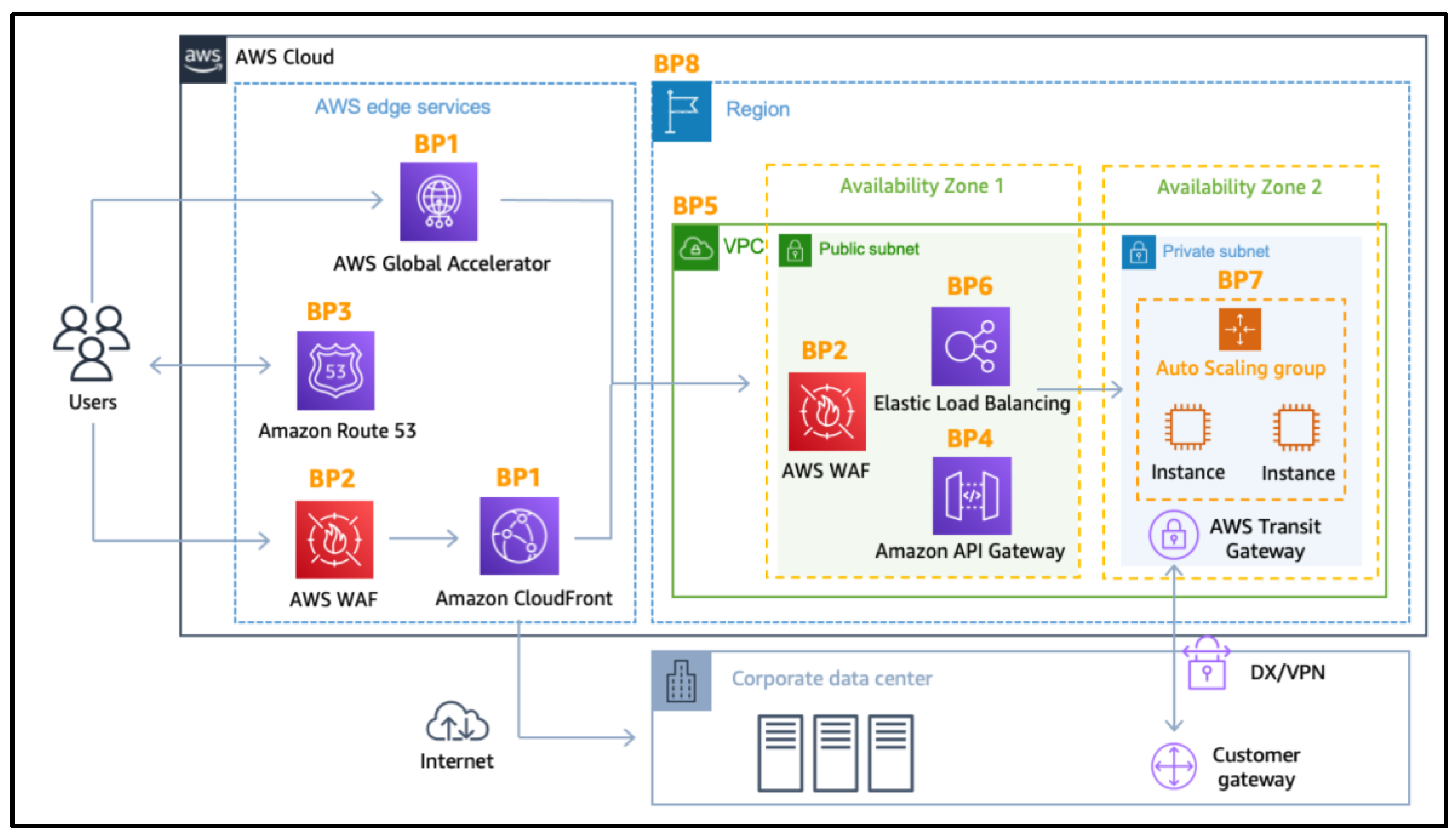Click the Auto Scaling group icon

tap(1239, 329)
